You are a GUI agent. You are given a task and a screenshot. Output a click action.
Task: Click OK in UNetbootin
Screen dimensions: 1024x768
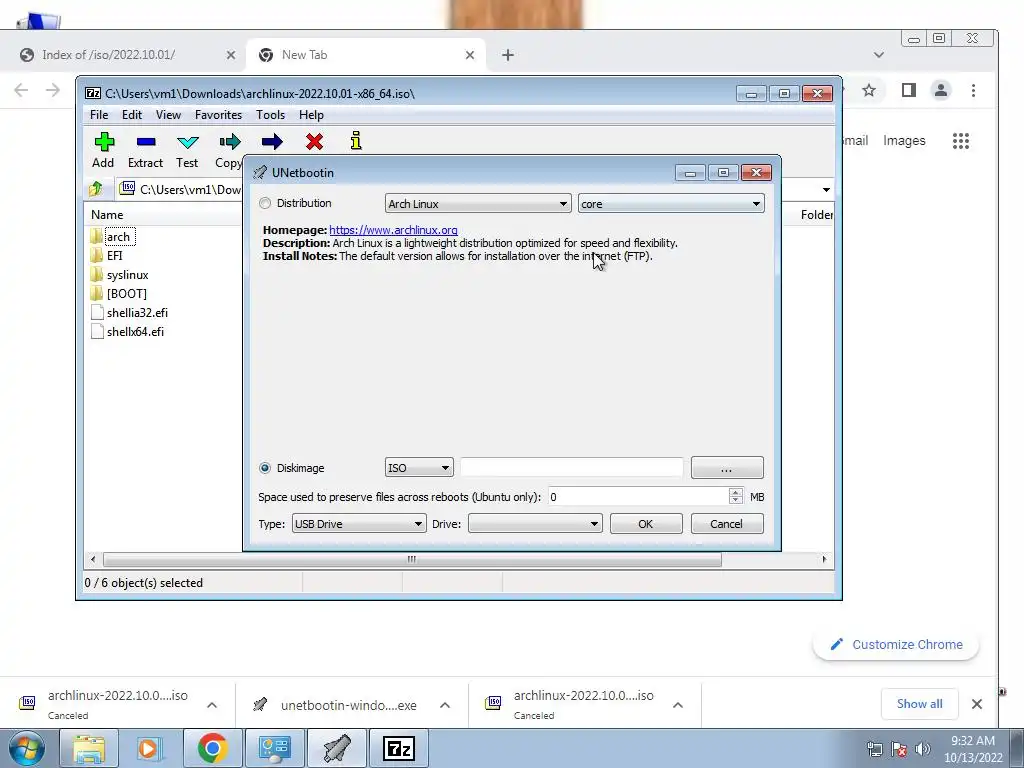pos(646,524)
